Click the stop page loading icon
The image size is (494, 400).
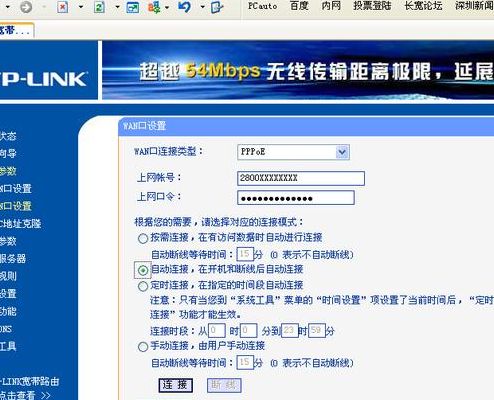[63, 7]
